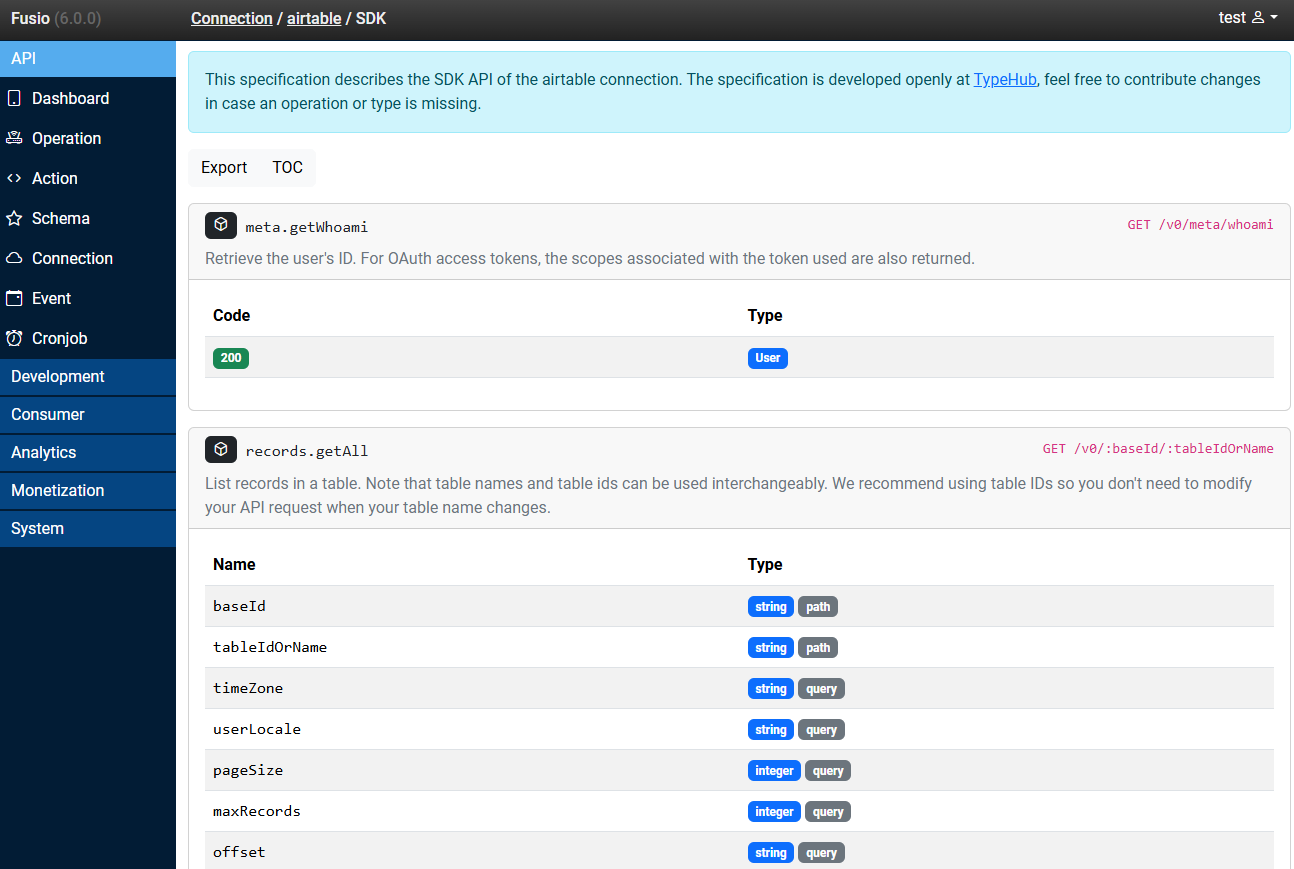The width and height of the screenshot is (1294, 869).
Task: Click the Event calendar icon
Action: coord(14,298)
